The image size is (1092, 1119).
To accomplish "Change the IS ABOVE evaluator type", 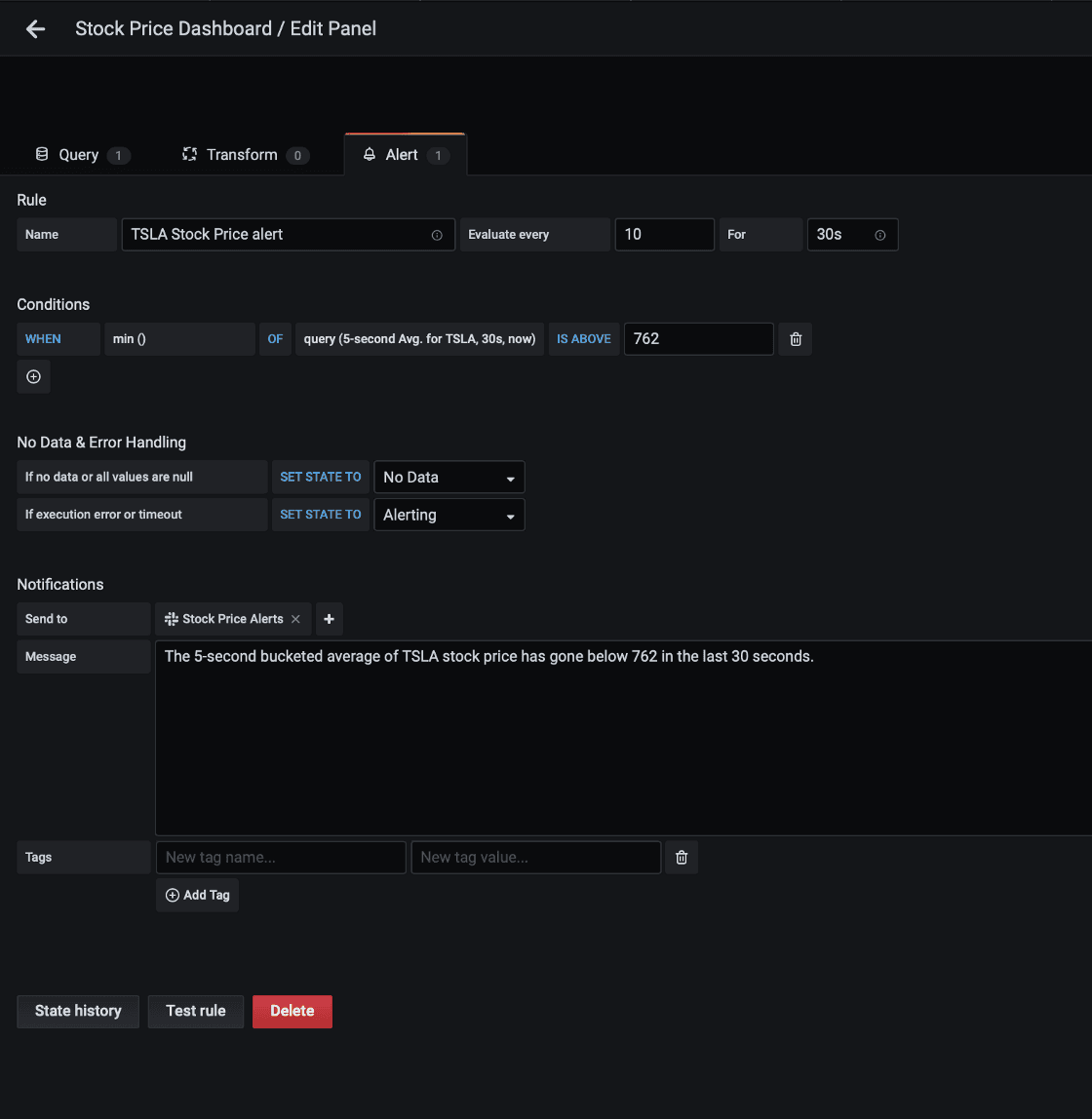I will pyautogui.click(x=583, y=339).
